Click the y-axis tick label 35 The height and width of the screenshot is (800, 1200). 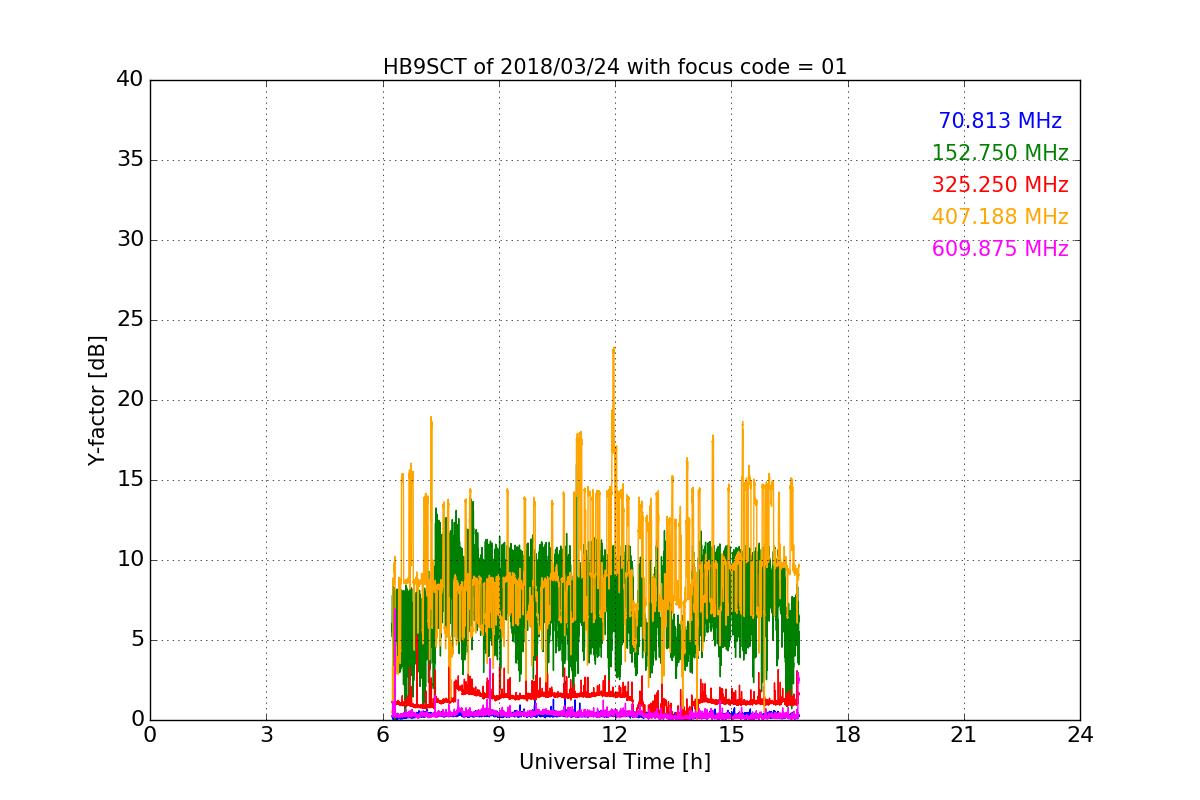pyautogui.click(x=130, y=160)
